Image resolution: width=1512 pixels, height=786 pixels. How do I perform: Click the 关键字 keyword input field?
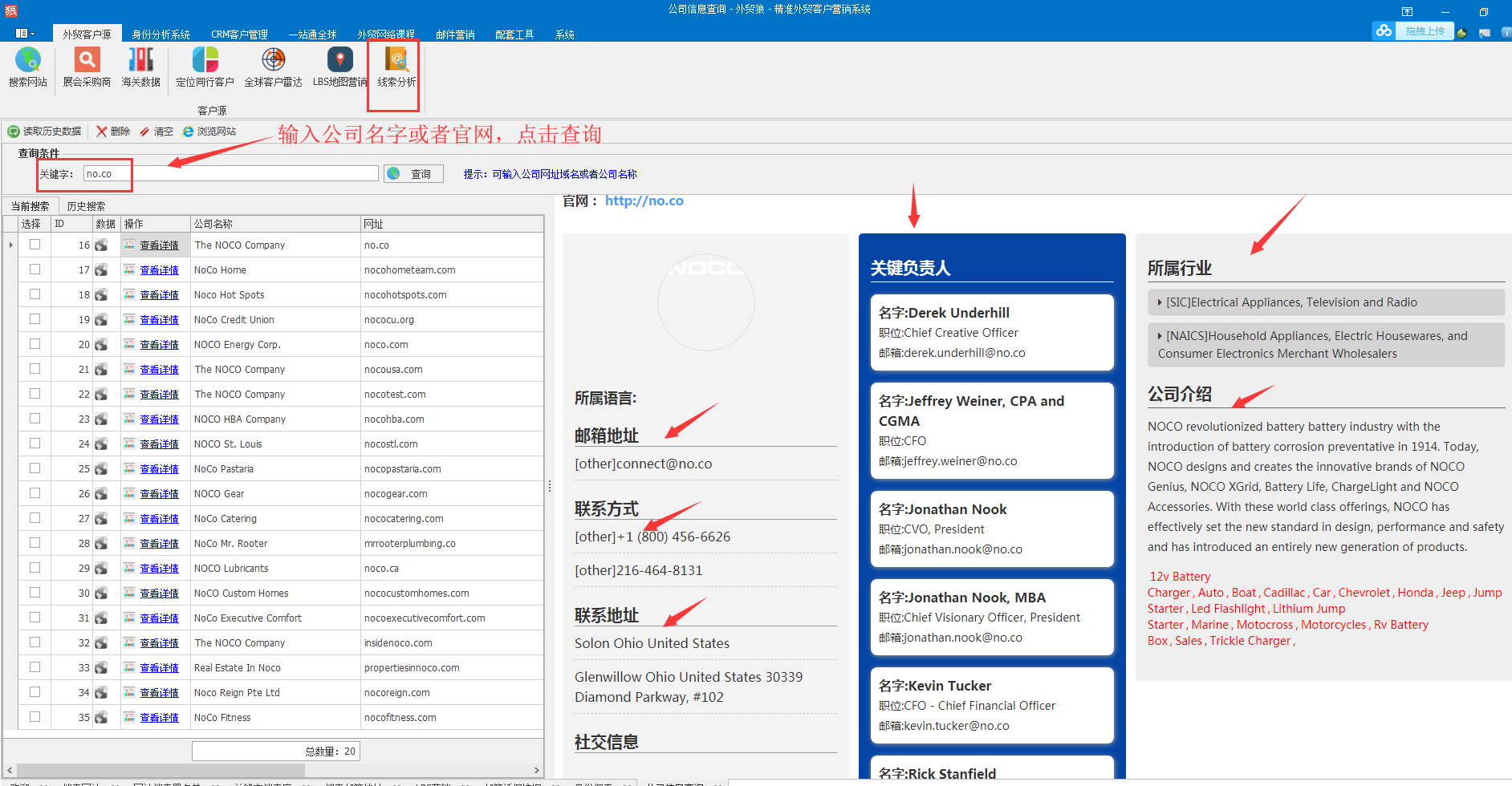click(231, 174)
